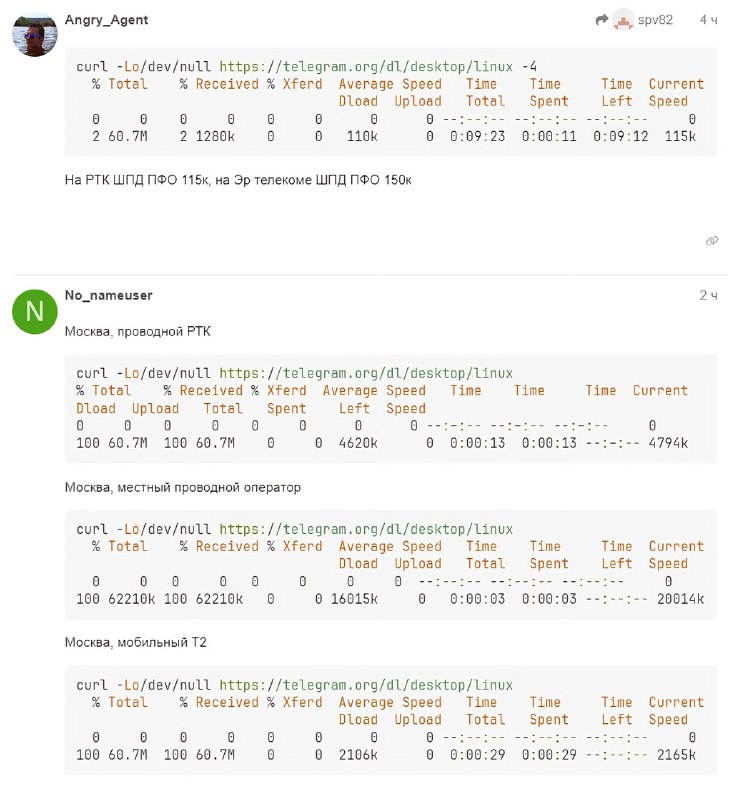Open the spv82 channel avatar thumbnail
This screenshot has height=800, width=734.
[x=622, y=18]
